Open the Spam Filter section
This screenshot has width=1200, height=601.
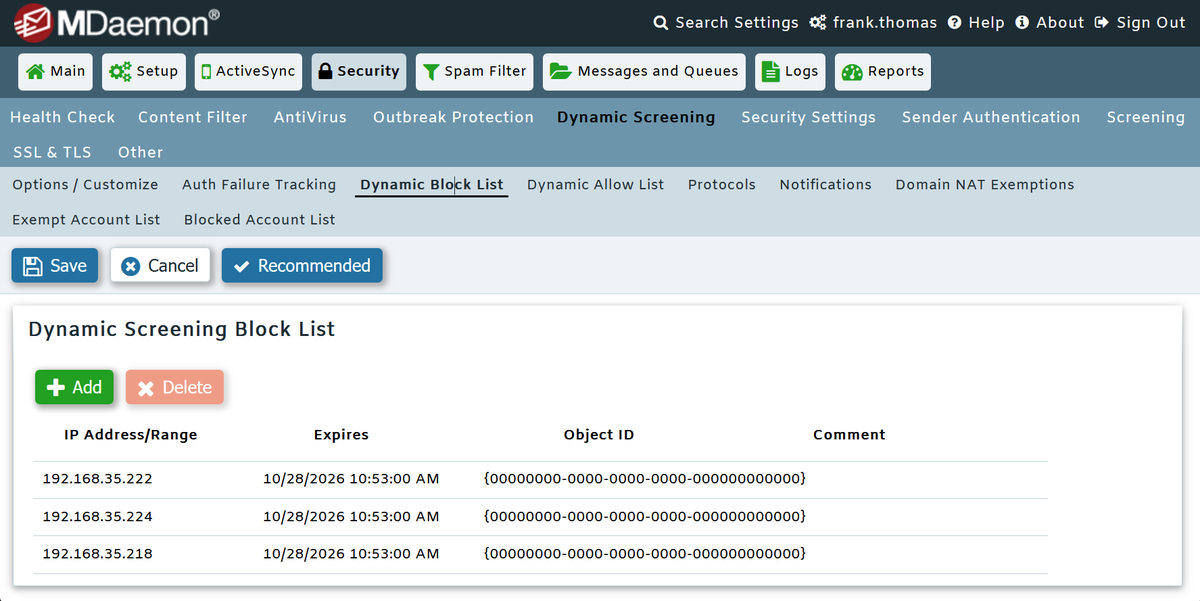point(474,72)
